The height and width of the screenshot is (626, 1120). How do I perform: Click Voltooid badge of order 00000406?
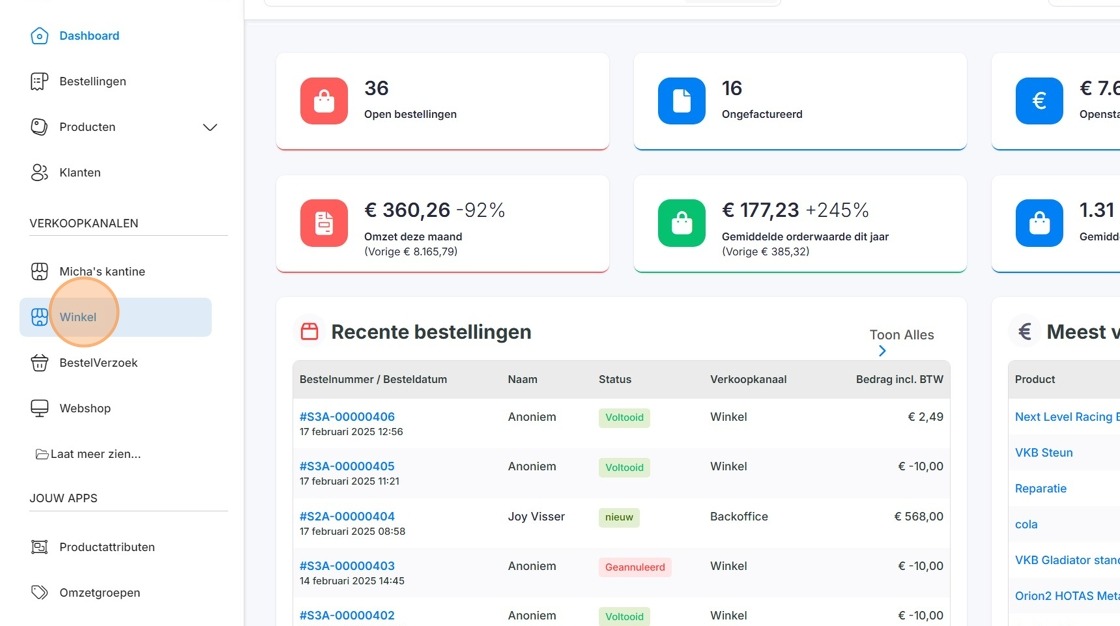[x=624, y=417]
